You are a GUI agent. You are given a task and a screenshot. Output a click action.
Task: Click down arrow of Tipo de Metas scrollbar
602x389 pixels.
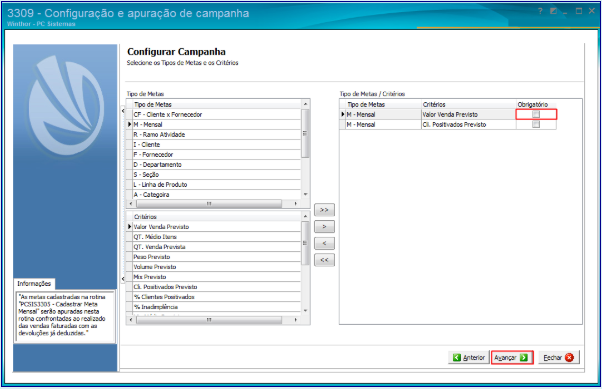(x=306, y=194)
